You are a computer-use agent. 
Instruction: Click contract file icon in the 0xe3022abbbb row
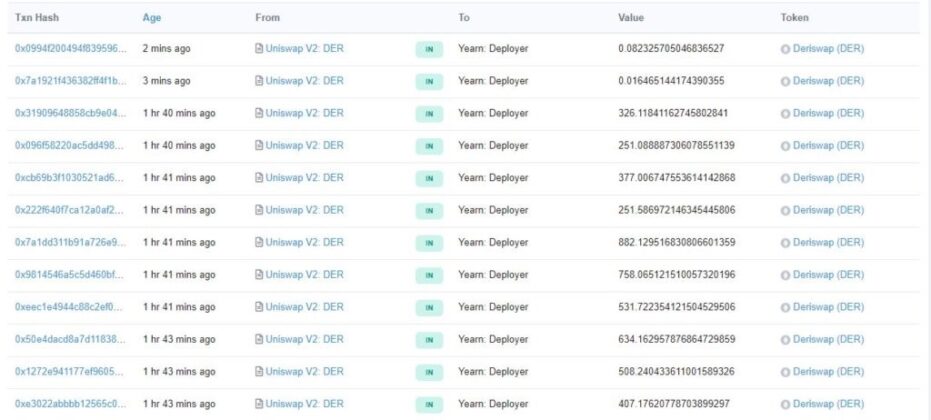pyautogui.click(x=259, y=404)
